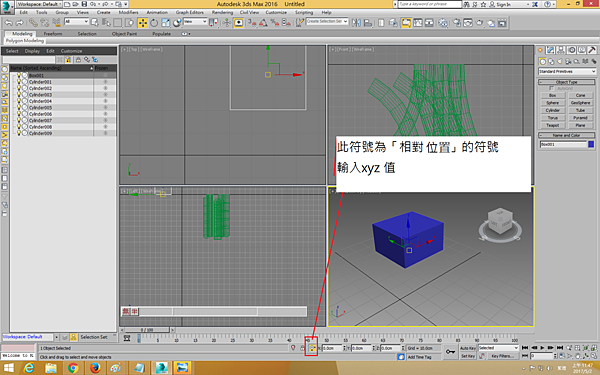This screenshot has height=375, width=600.
Task: Open the Standard Primitives dropdown
Action: [567, 72]
